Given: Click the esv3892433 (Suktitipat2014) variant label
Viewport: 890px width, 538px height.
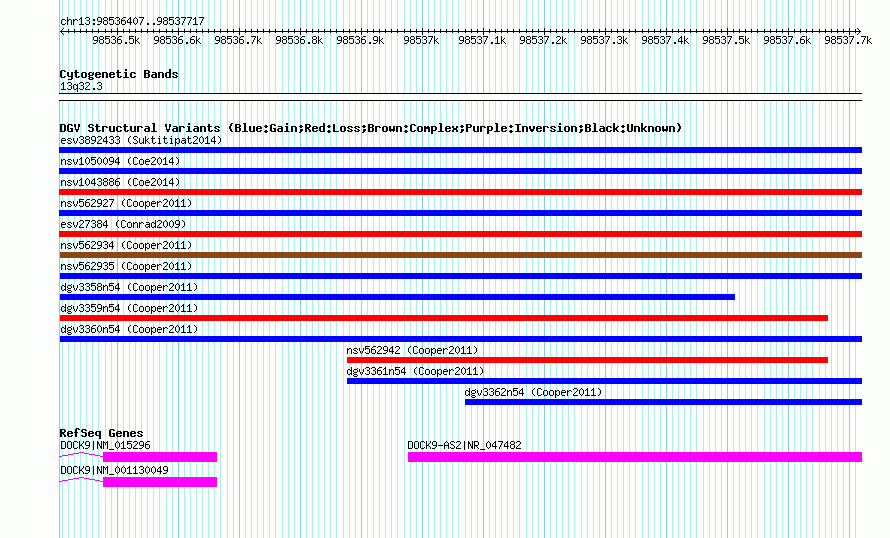Looking at the screenshot, I should (141, 140).
